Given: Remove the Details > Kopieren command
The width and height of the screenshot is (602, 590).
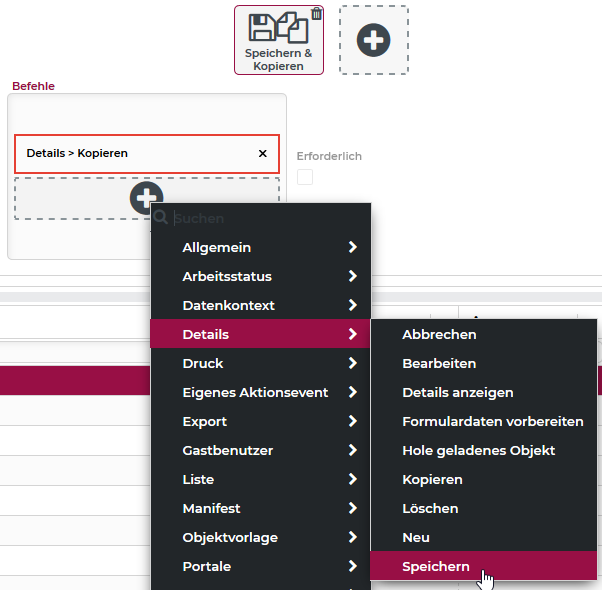Looking at the screenshot, I should [x=263, y=154].
